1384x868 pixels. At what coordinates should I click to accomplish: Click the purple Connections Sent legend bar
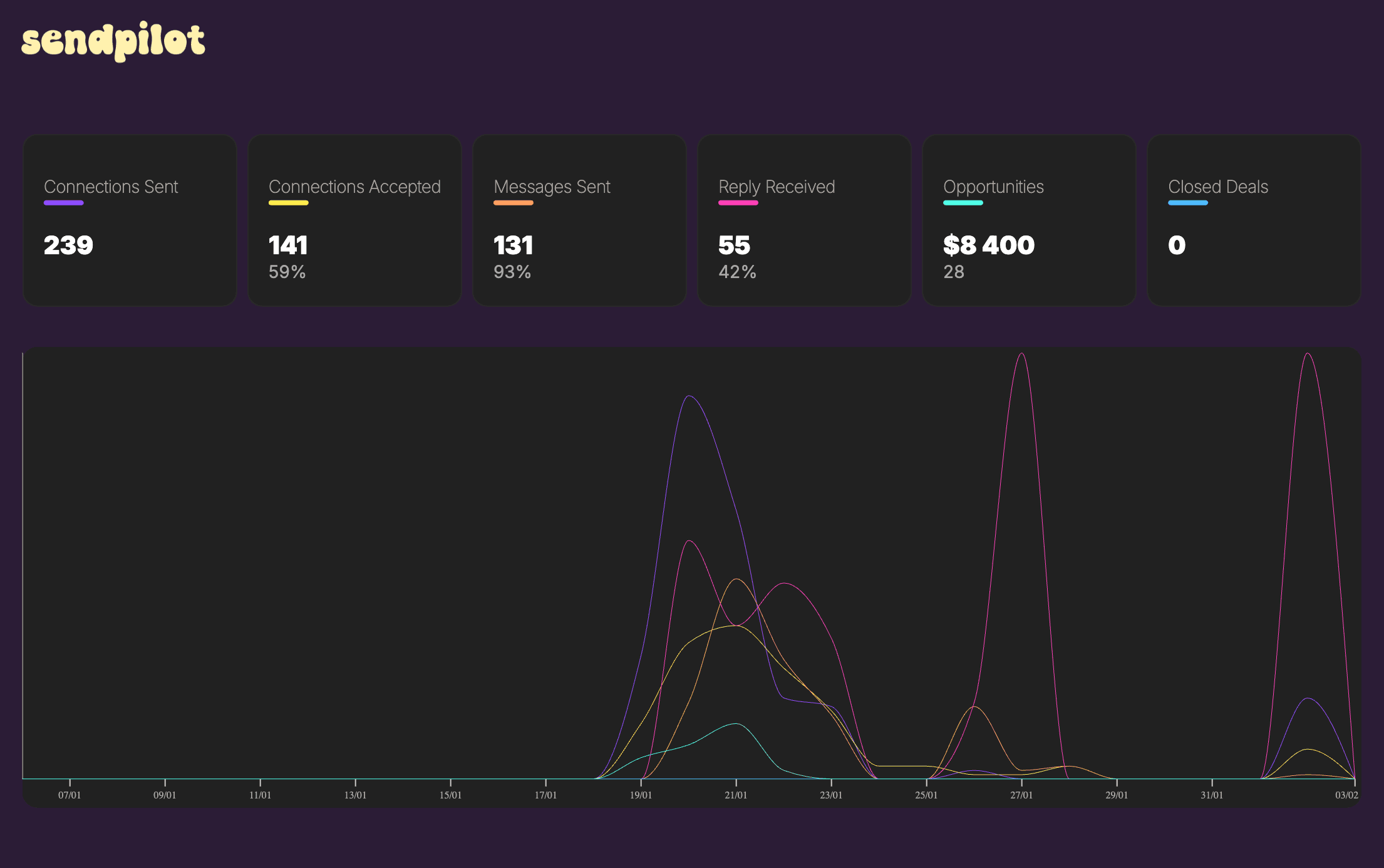click(x=63, y=203)
